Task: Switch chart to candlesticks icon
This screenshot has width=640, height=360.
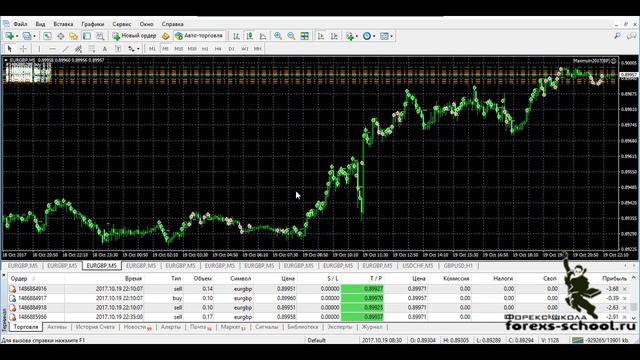Action: coord(249,36)
